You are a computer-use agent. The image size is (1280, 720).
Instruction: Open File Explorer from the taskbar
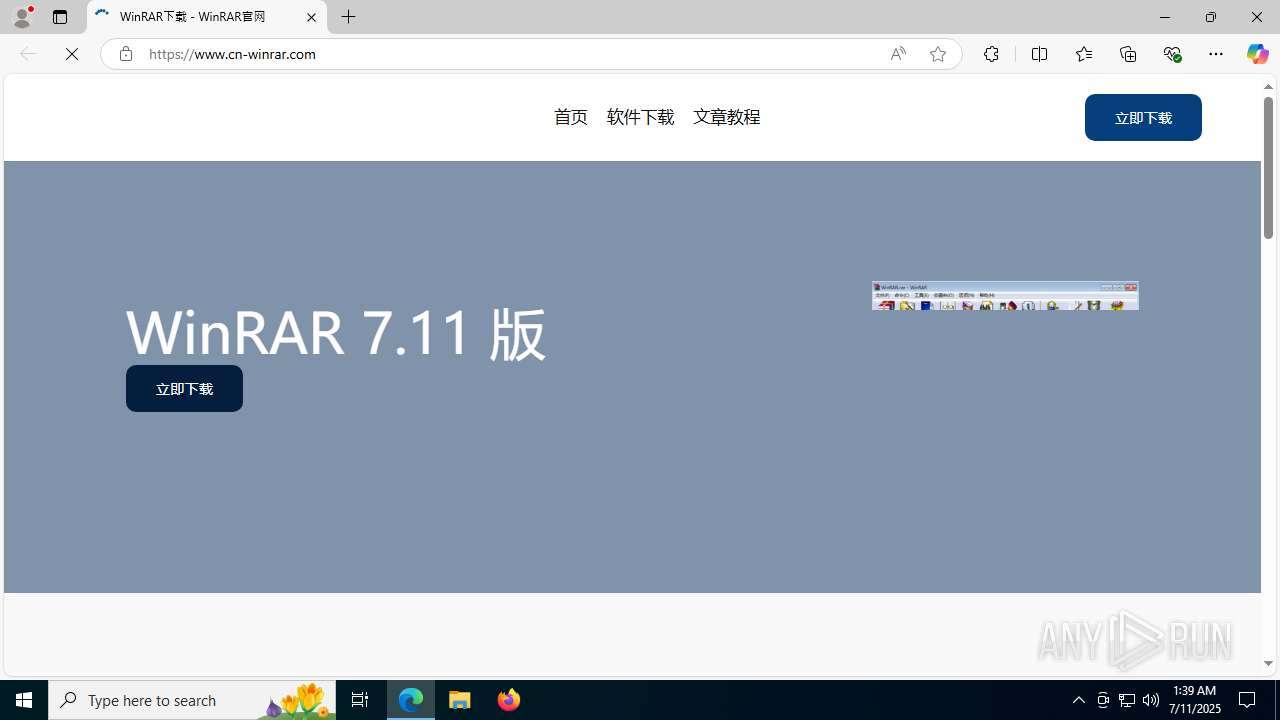click(x=460, y=700)
